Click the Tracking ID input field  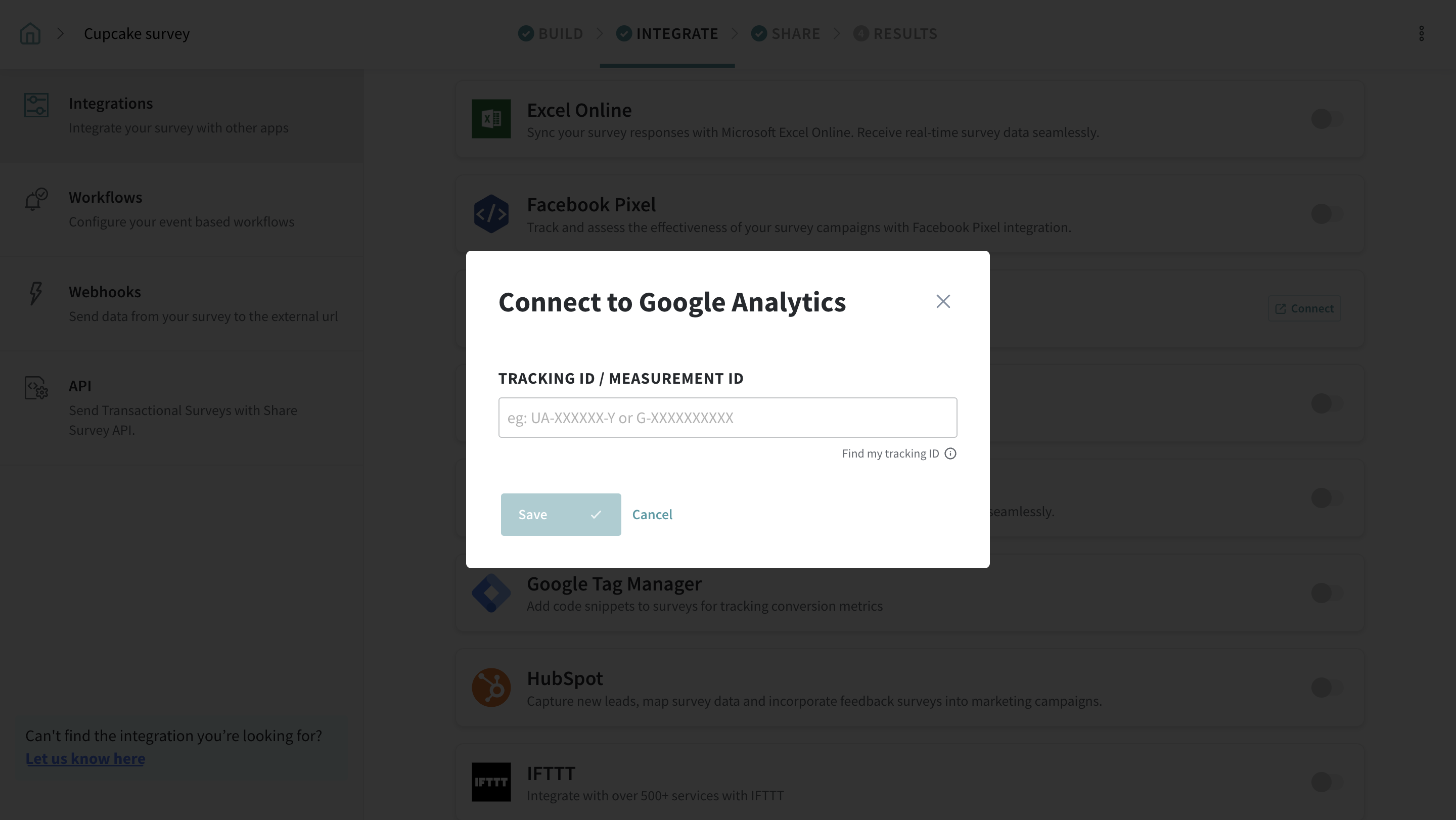(x=727, y=418)
